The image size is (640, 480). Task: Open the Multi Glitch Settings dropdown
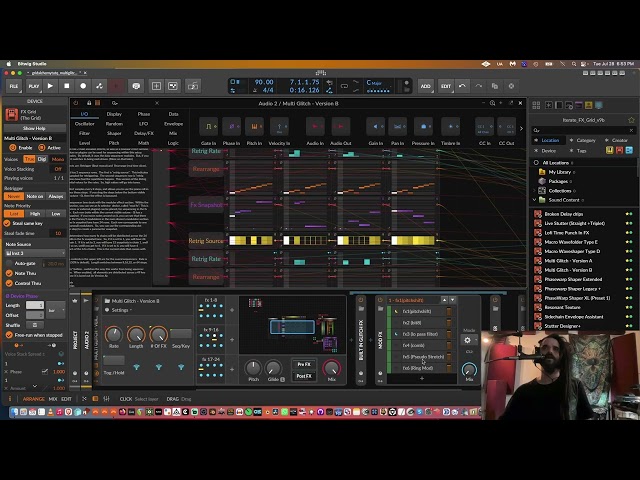119,310
